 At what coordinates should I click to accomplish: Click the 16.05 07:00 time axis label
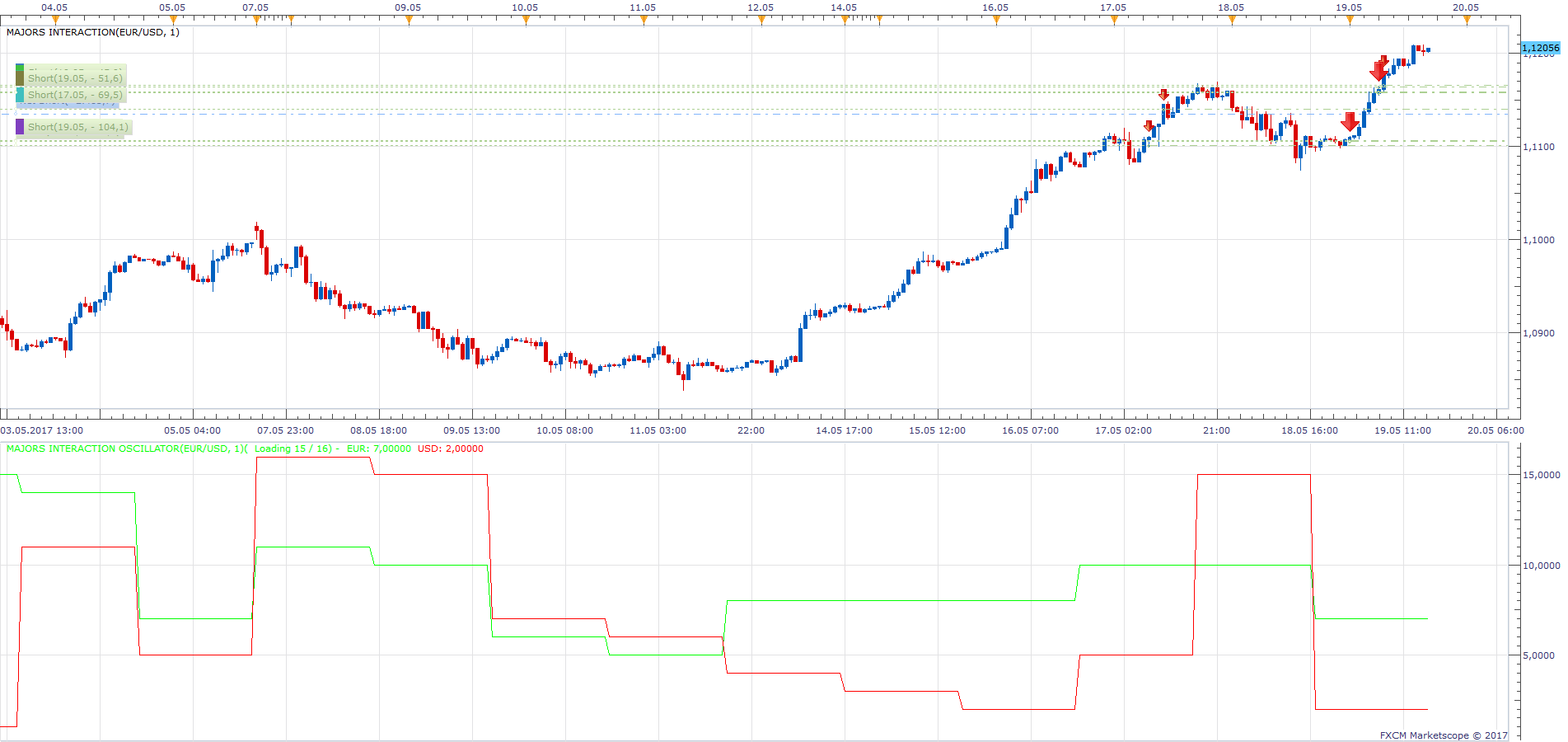coord(1030,430)
